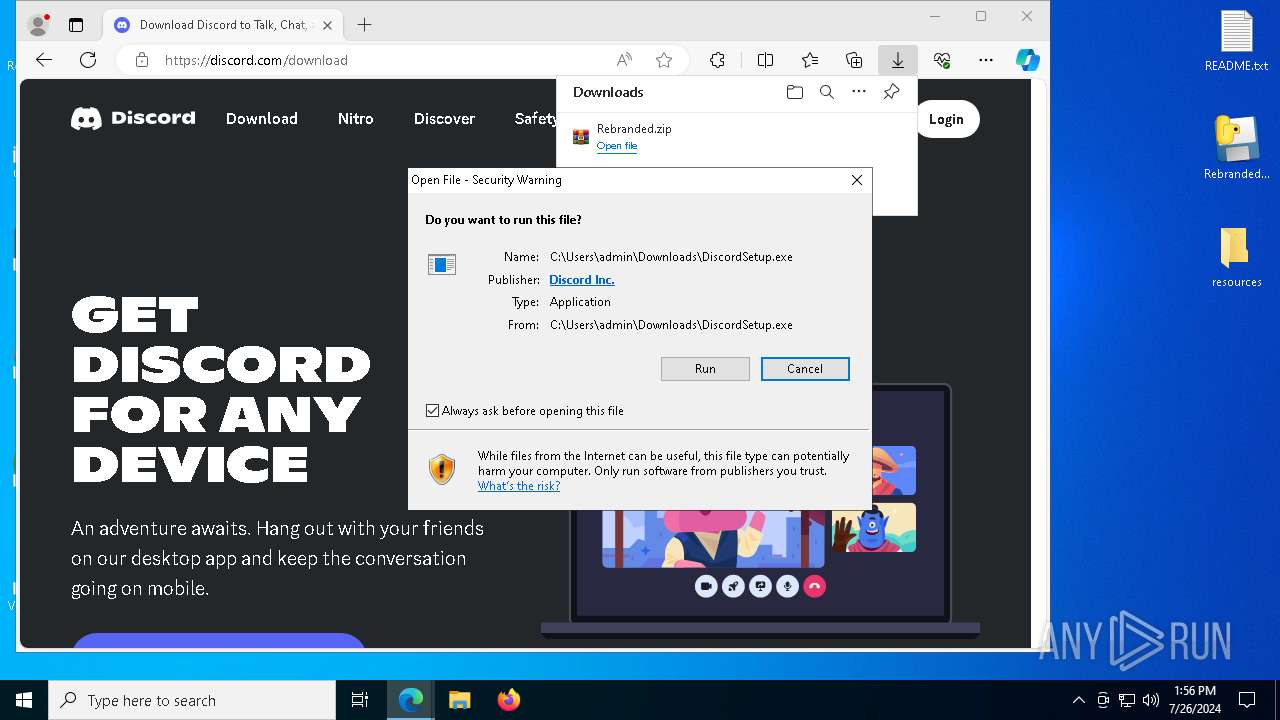Close the Download Discord tab

pos(327,25)
